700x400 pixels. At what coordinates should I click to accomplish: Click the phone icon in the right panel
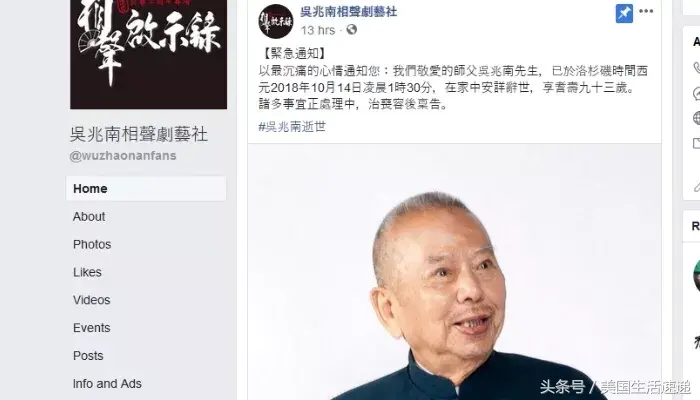point(697,68)
